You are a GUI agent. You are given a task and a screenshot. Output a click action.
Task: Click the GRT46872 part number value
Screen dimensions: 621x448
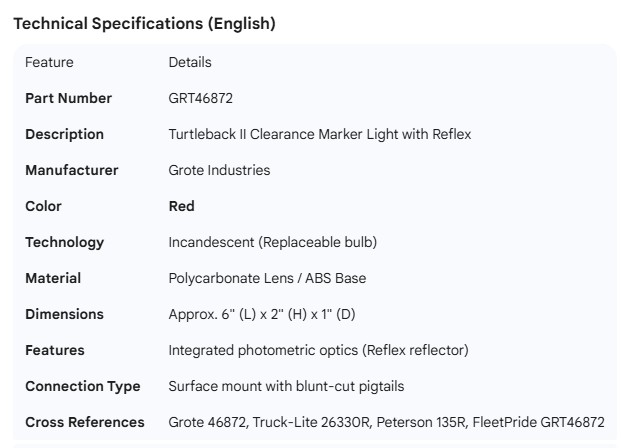(x=201, y=98)
